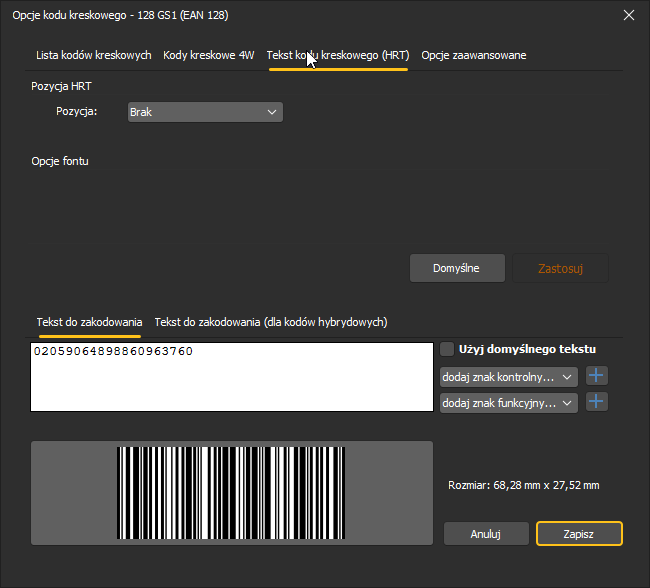Save with the Zapisz button

pyautogui.click(x=579, y=534)
